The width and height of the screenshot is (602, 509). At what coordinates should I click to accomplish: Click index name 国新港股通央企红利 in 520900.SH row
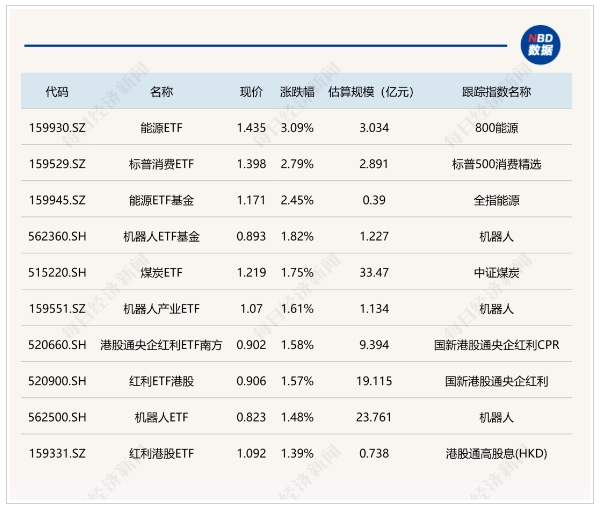(496, 381)
